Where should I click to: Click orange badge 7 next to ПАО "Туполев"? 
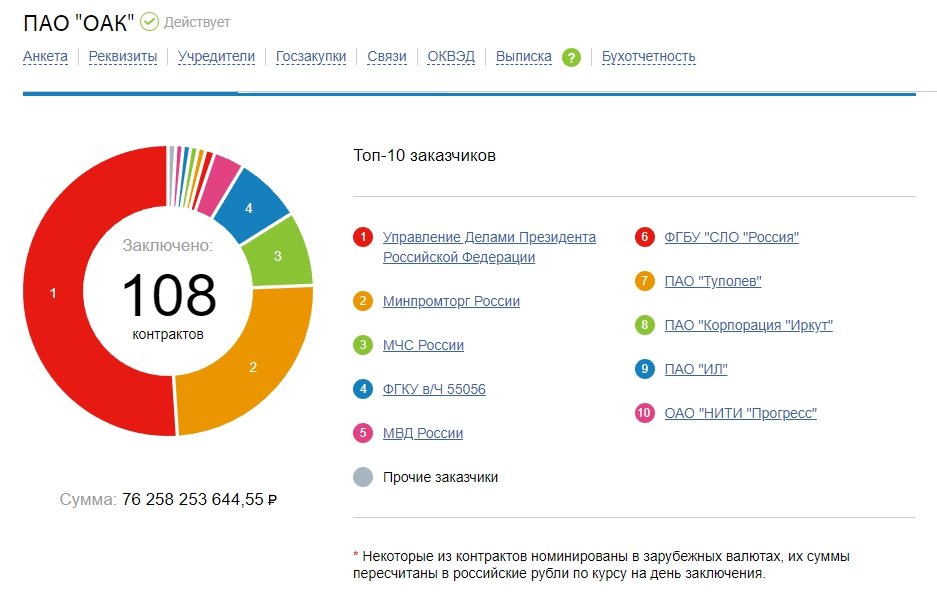[645, 281]
